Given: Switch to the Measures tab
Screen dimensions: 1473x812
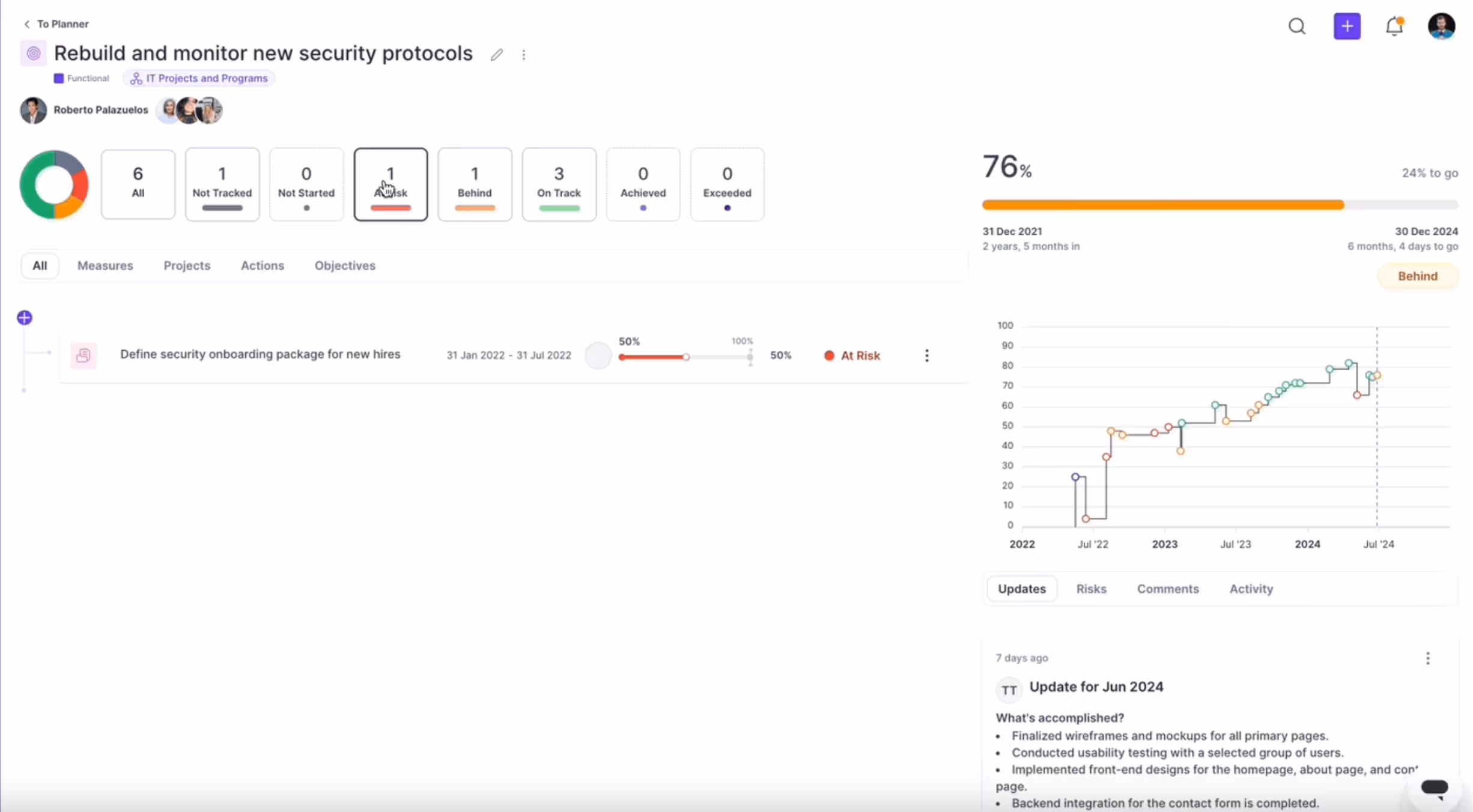Looking at the screenshot, I should click(x=105, y=265).
